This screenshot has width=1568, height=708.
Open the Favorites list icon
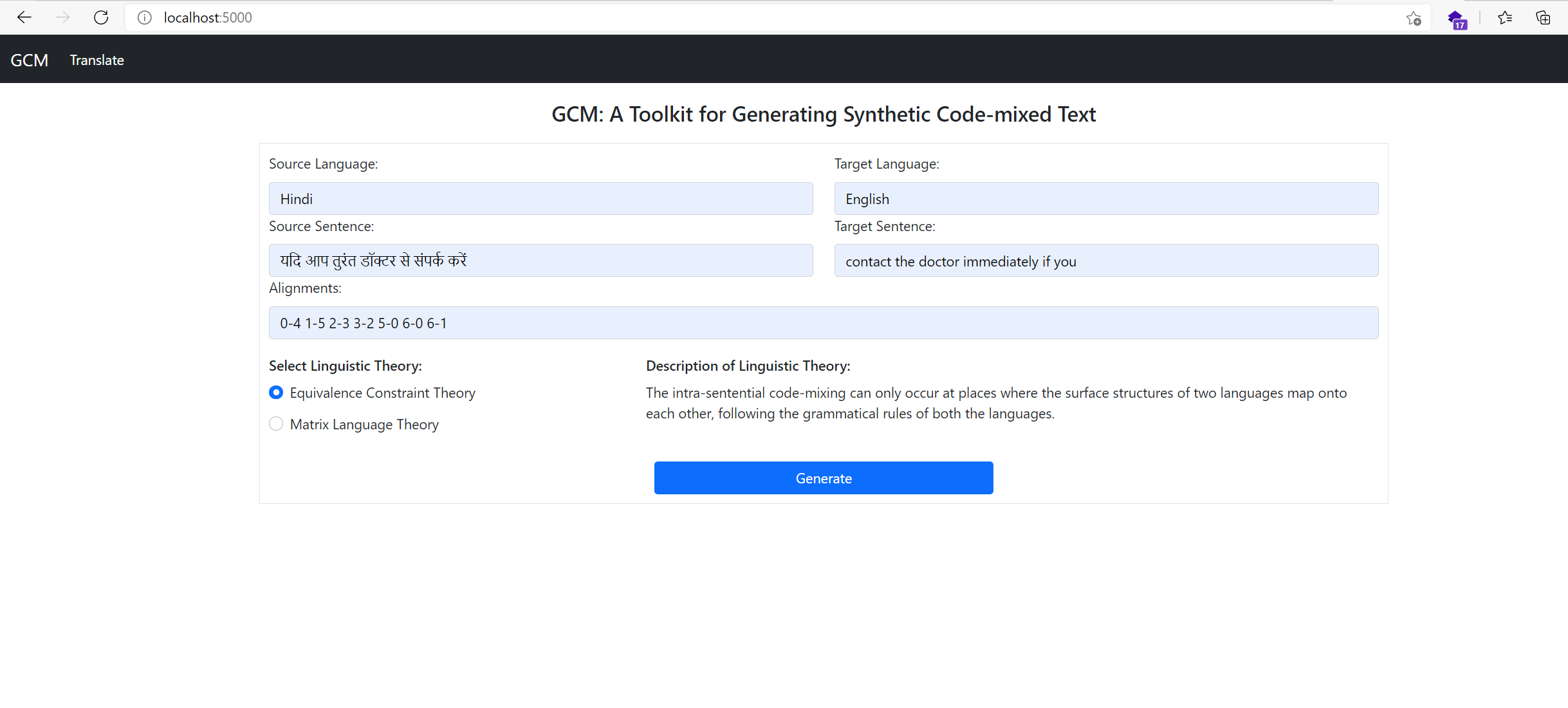[x=1505, y=18]
